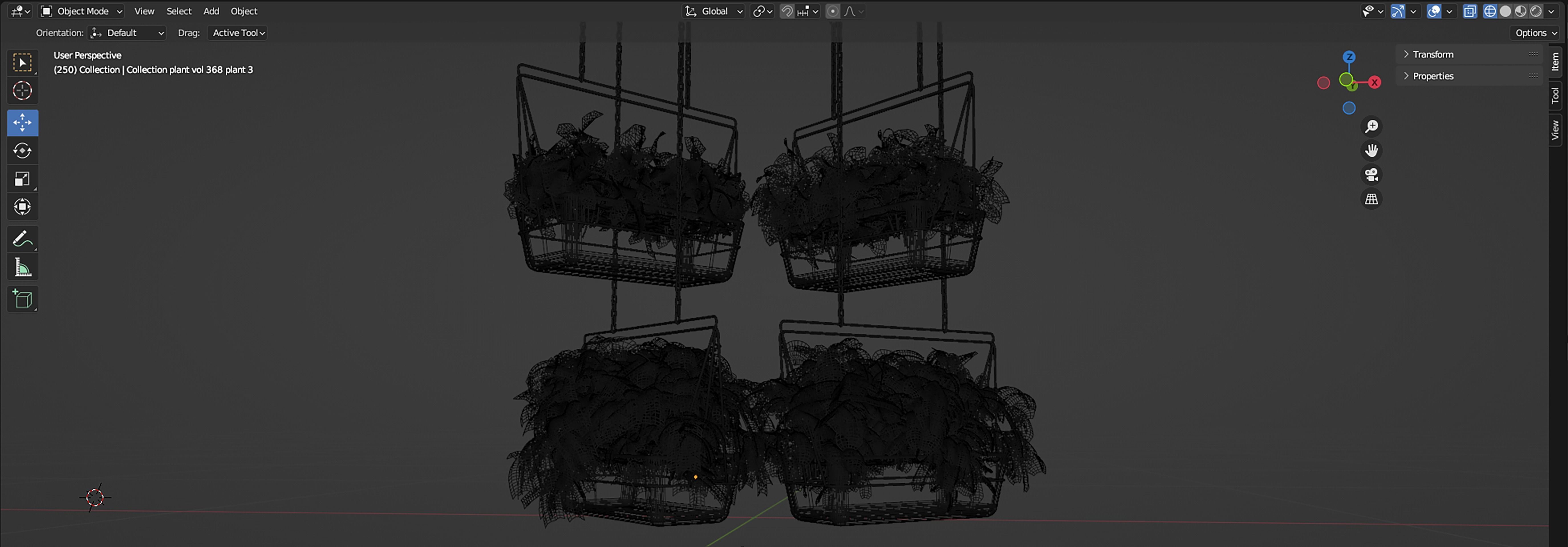This screenshot has height=547, width=1568.
Task: Switch to the View sidebar tab
Action: coord(1555,130)
